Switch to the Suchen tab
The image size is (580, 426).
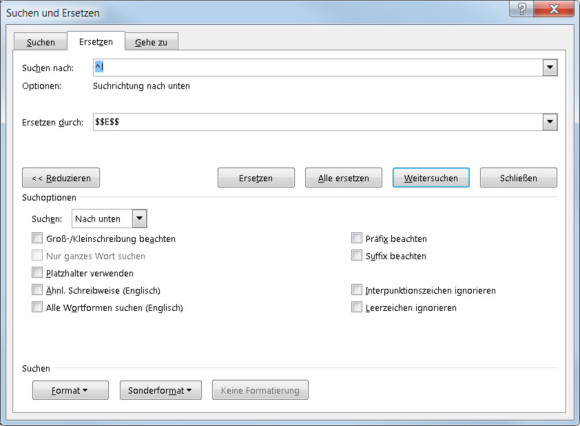41,42
